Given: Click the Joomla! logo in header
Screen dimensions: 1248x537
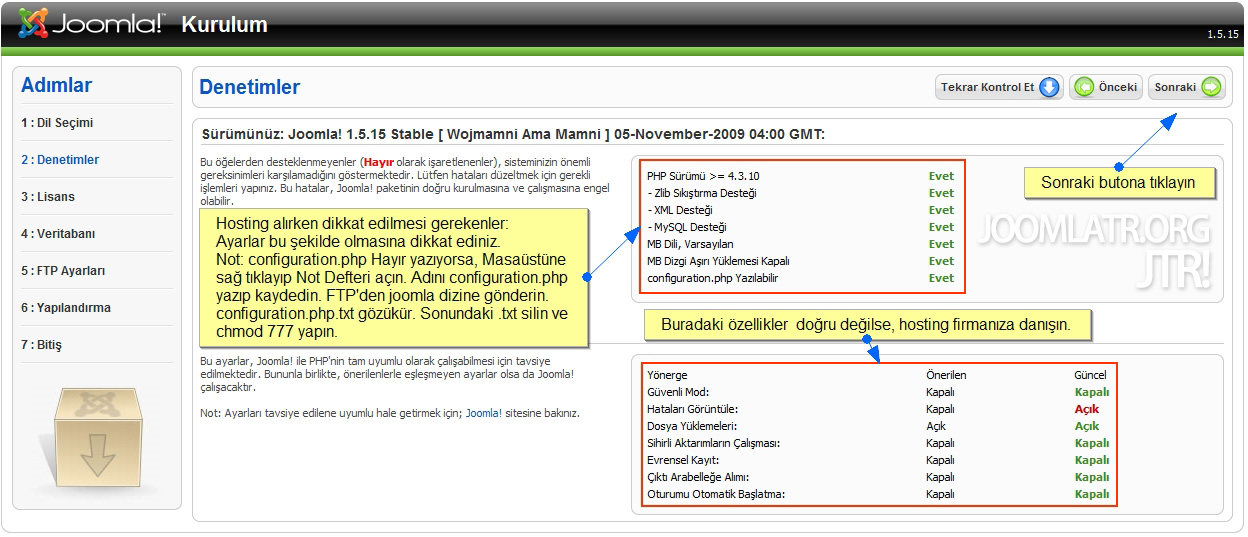Looking at the screenshot, I should coord(92,23).
